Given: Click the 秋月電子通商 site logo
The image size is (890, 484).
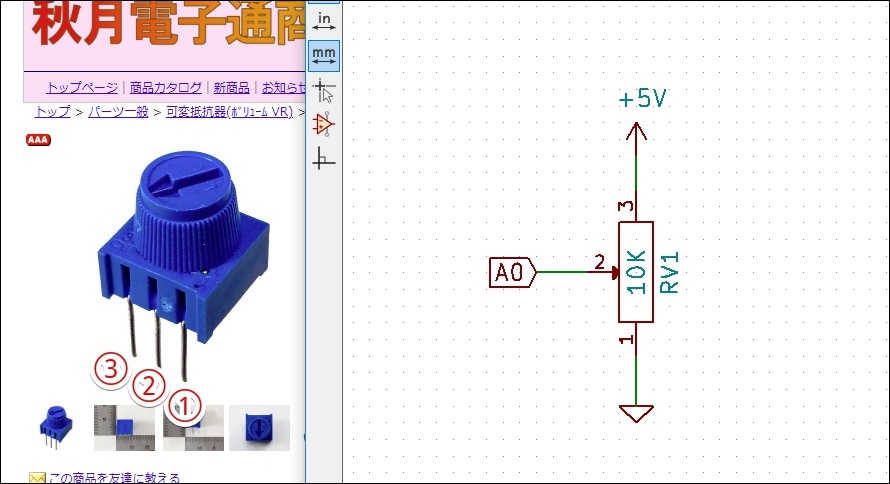Looking at the screenshot, I should point(167,24).
